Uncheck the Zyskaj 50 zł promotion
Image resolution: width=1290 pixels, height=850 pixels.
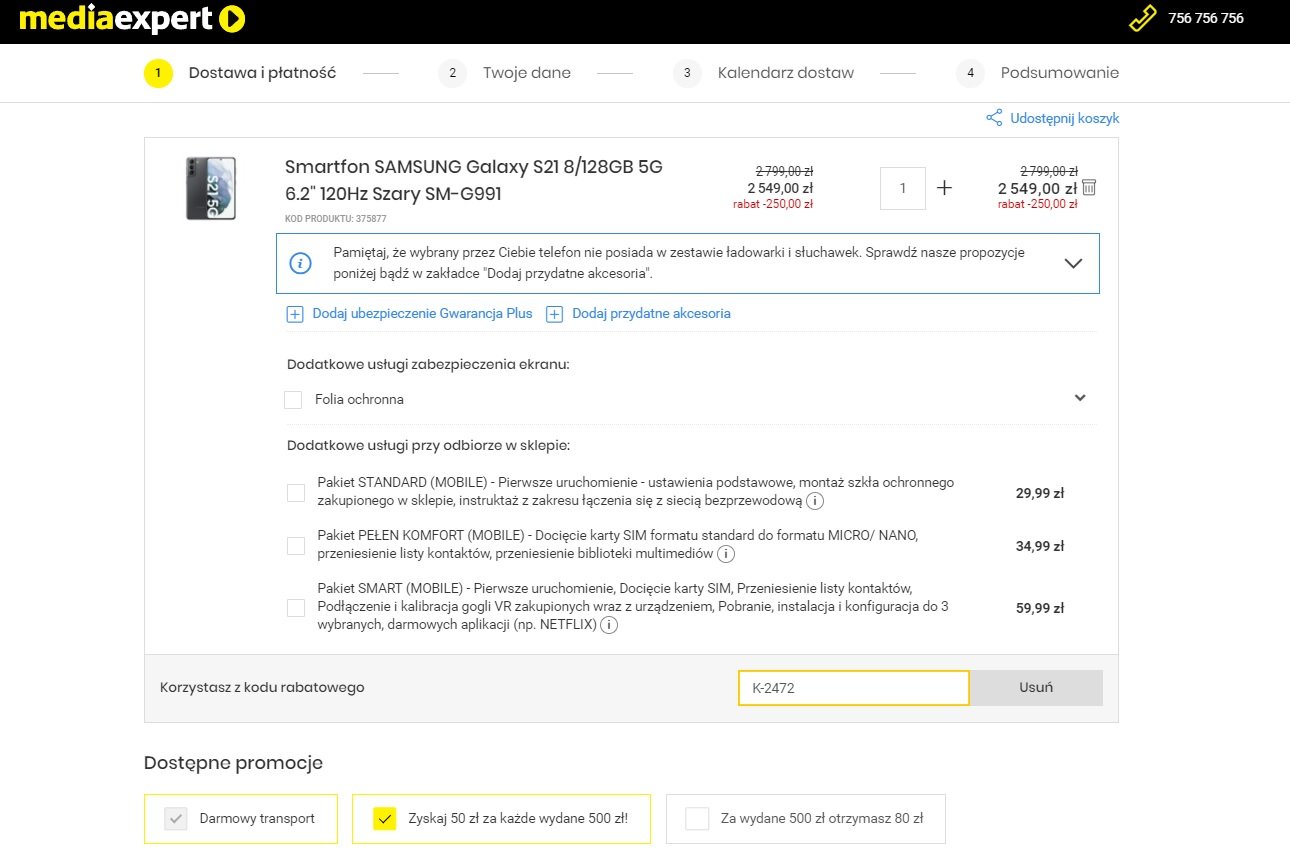[384, 819]
